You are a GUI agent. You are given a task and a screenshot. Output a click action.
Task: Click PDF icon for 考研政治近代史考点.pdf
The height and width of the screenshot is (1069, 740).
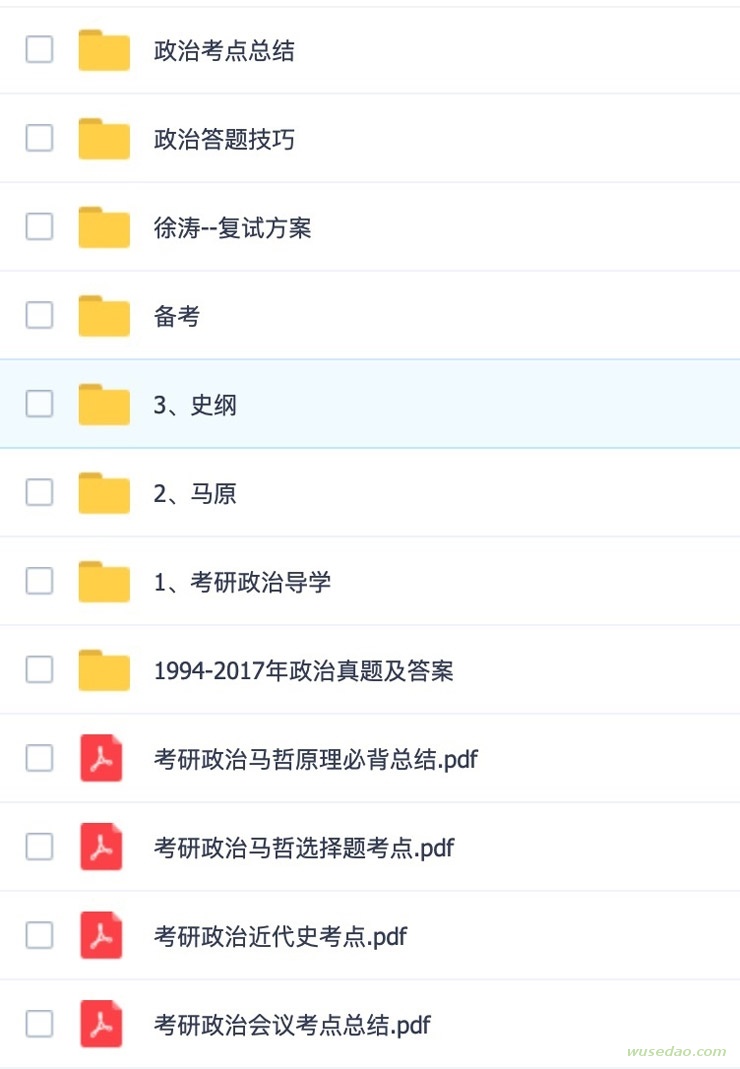click(101, 935)
